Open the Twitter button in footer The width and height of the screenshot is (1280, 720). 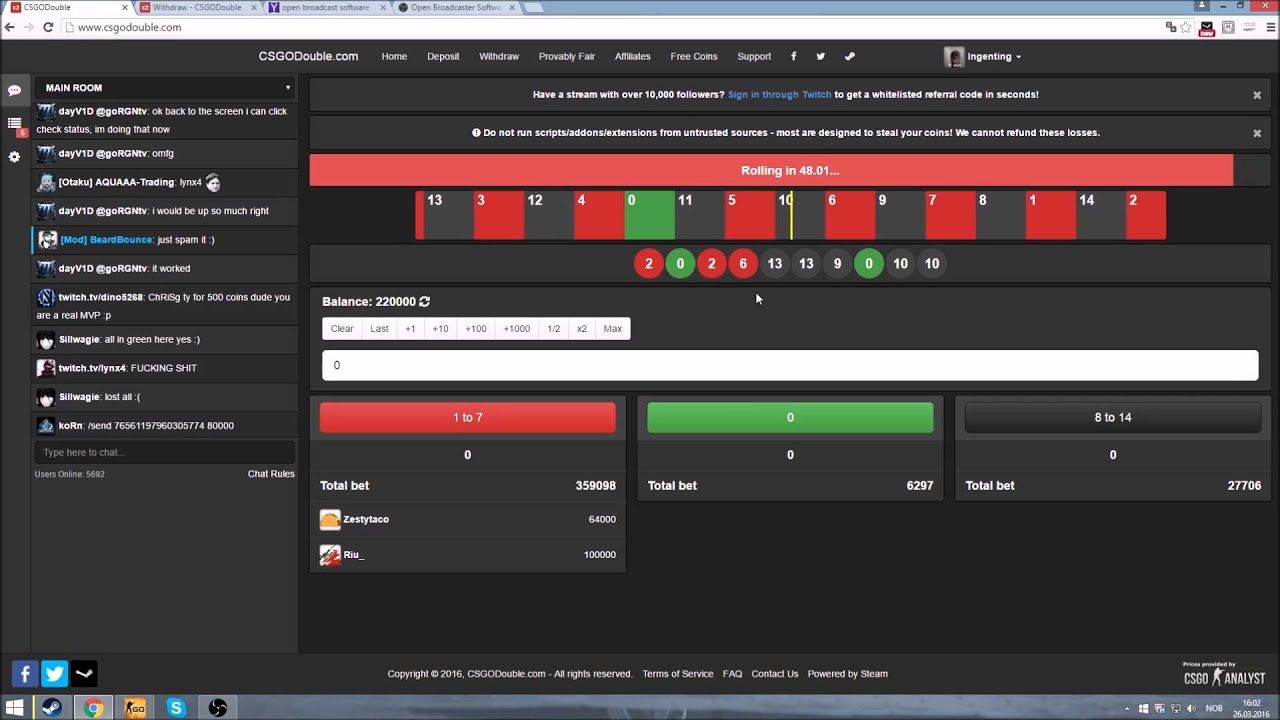[54, 674]
